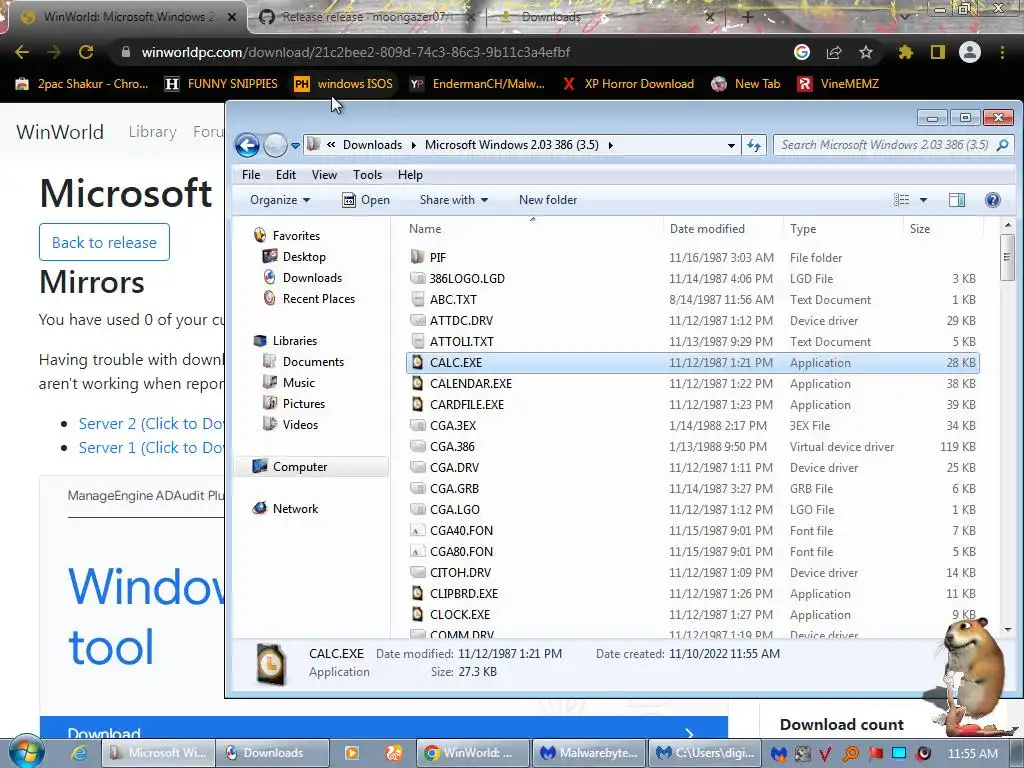Image resolution: width=1024 pixels, height=768 pixels.
Task: Select CGA40.FON font file icon
Action: click(417, 530)
